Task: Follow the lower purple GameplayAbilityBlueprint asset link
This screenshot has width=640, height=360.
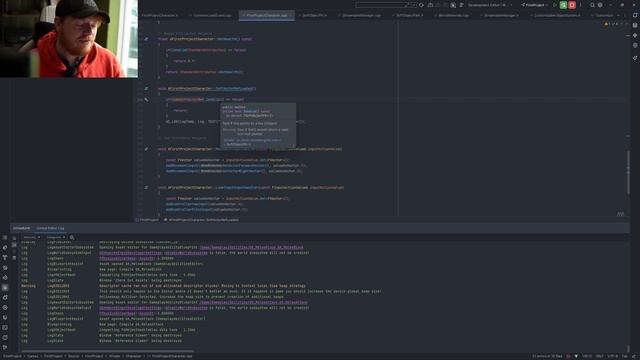Action: (x=253, y=302)
